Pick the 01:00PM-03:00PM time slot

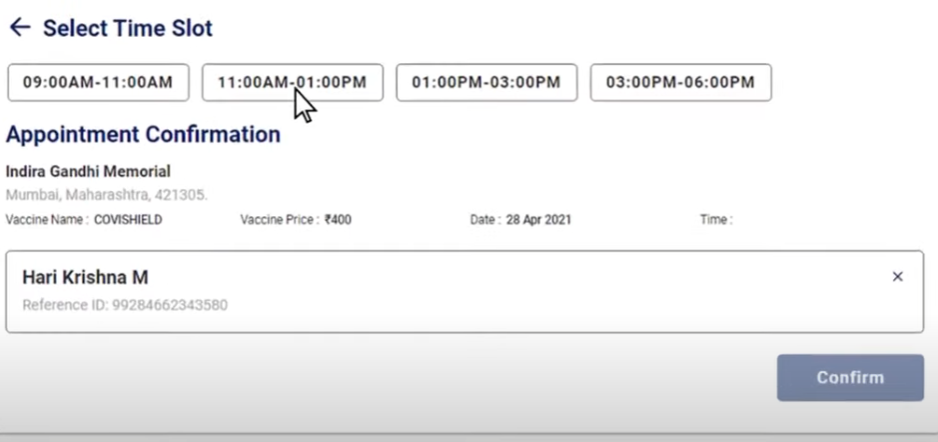click(x=486, y=83)
